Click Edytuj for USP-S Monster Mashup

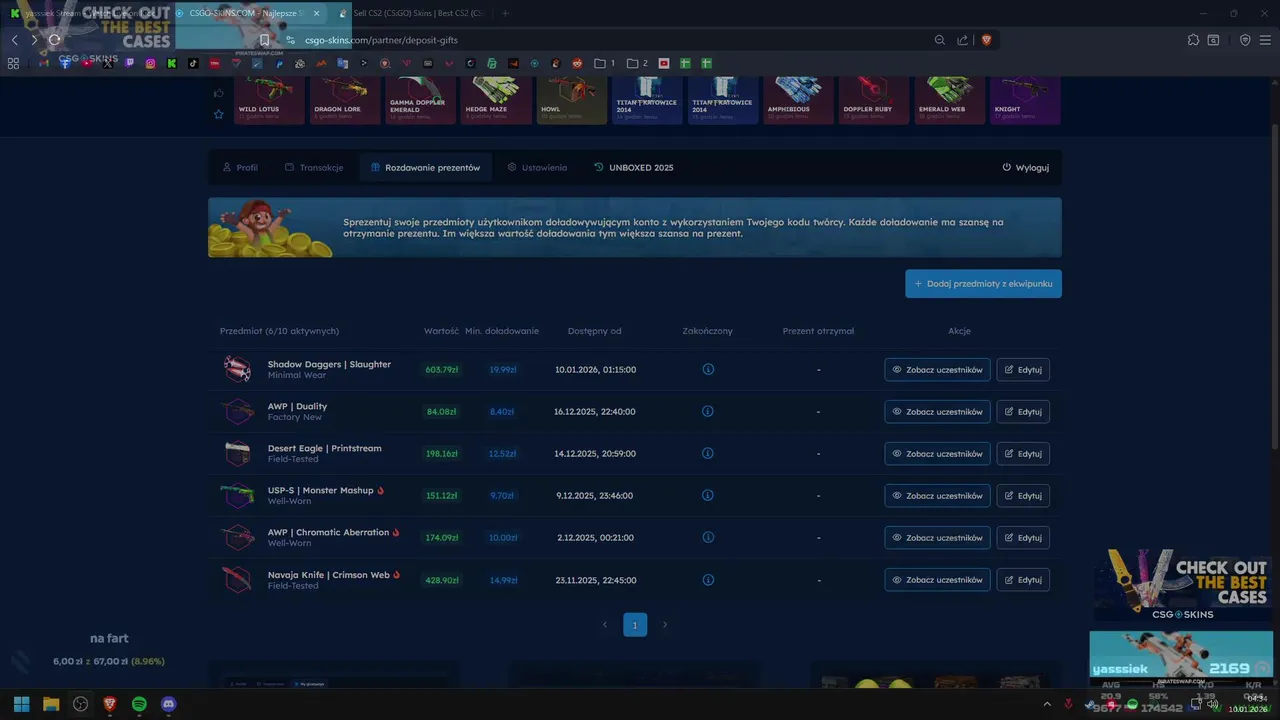tap(1023, 495)
